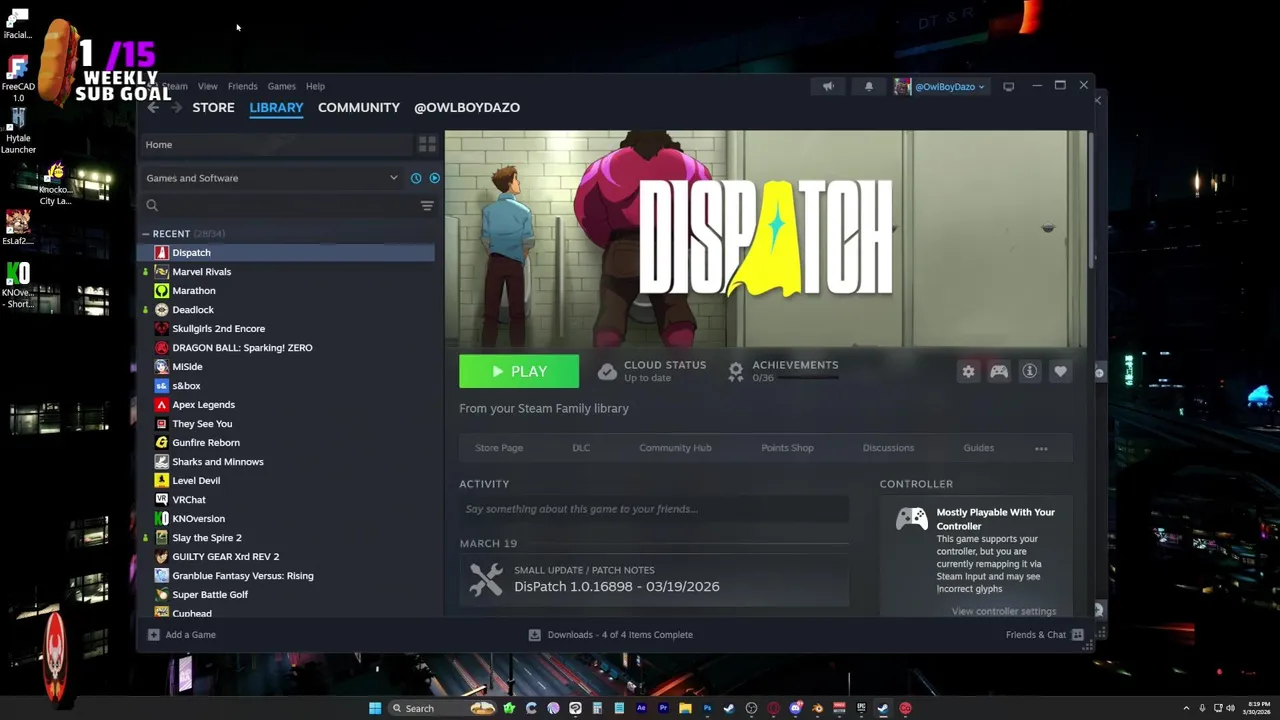Click the Windows taskbar Search box
1280x720 pixels.
[x=443, y=708]
